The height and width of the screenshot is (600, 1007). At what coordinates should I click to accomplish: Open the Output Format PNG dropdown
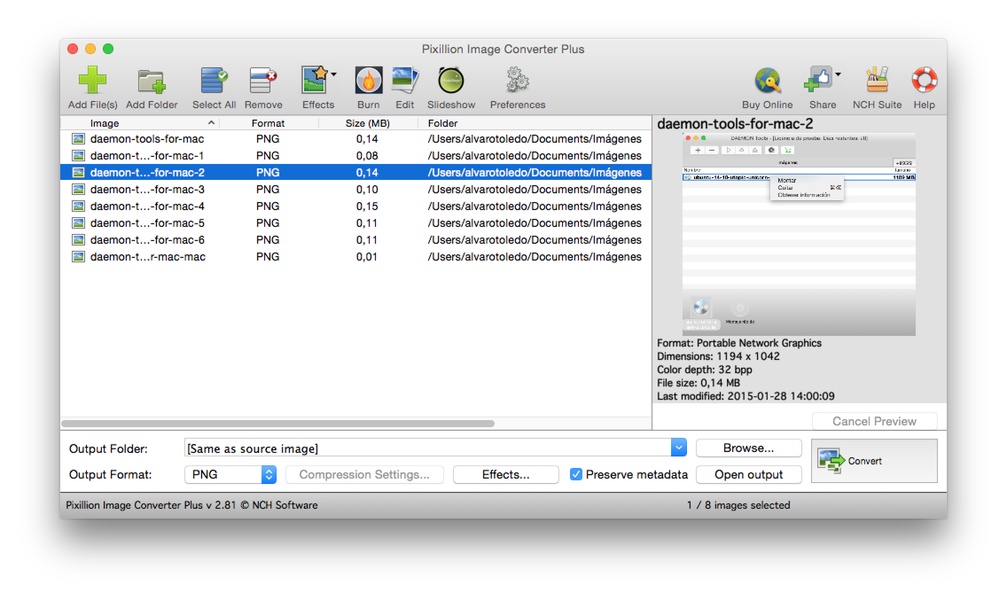click(231, 475)
